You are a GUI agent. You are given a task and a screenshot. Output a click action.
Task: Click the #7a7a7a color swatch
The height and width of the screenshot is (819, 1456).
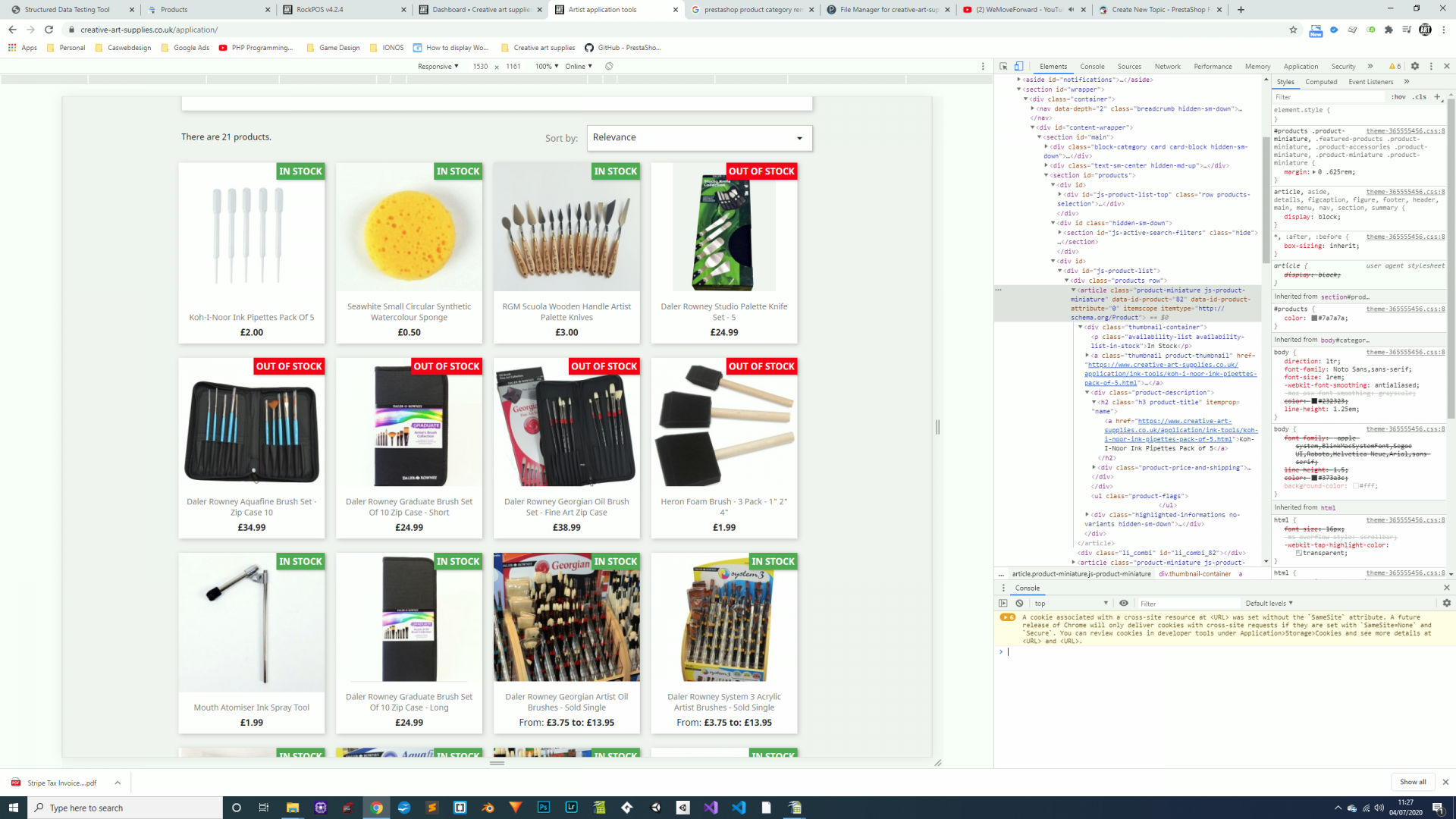[1314, 318]
